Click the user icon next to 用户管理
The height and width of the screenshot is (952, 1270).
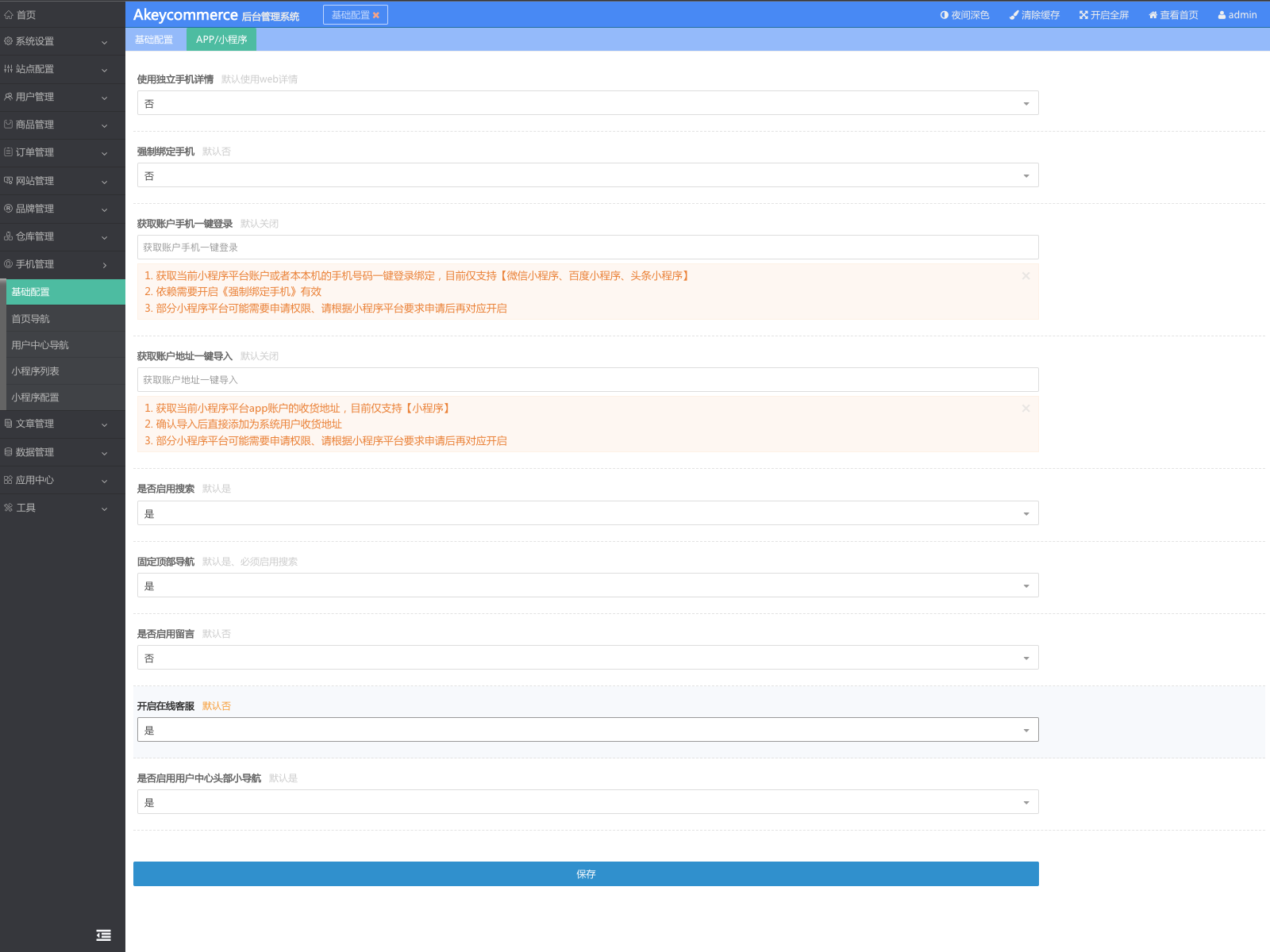pyautogui.click(x=9, y=97)
